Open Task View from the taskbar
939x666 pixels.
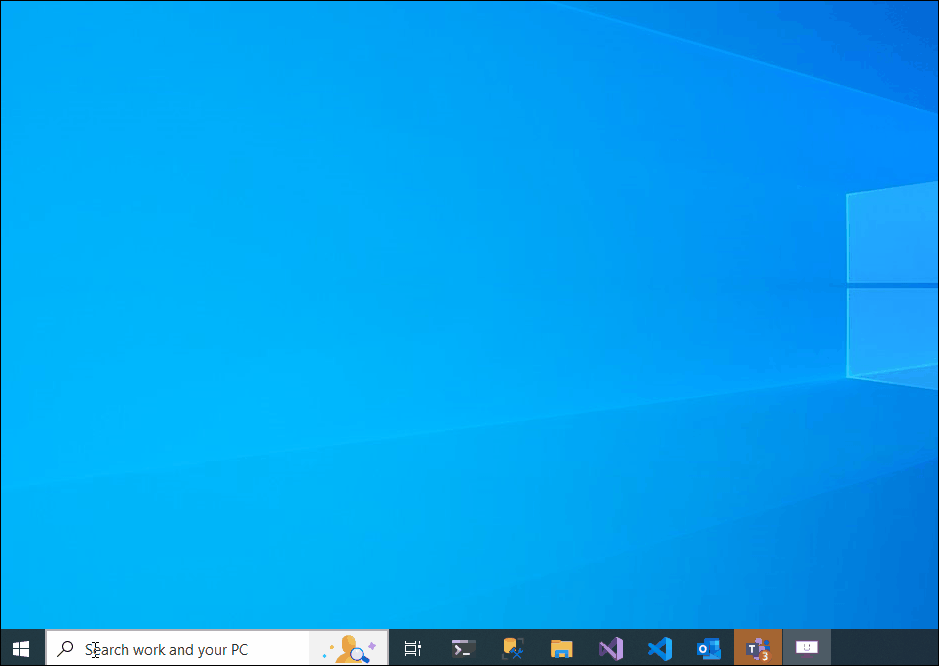[x=412, y=648]
